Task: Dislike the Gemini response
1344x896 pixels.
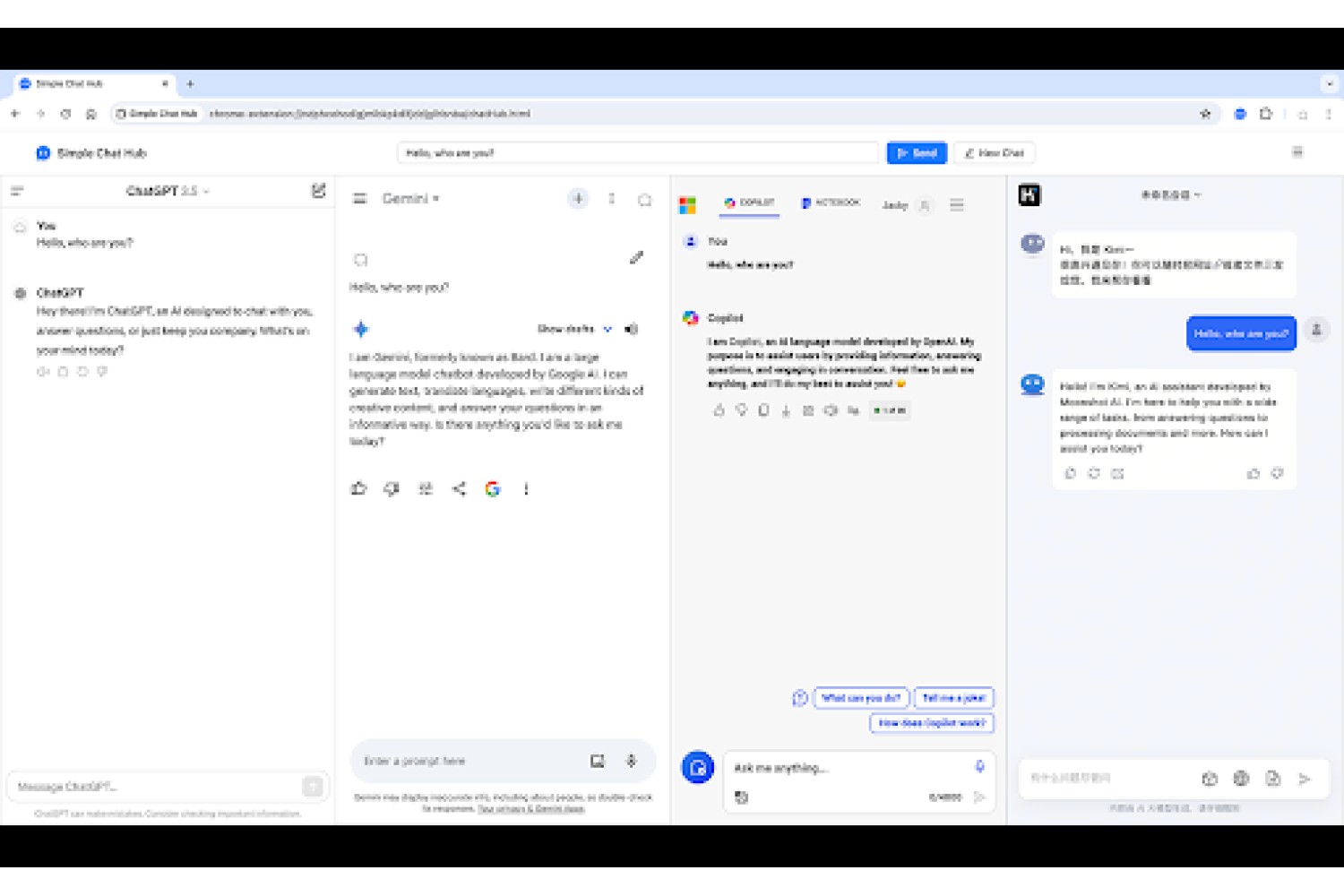Action: 392,488
